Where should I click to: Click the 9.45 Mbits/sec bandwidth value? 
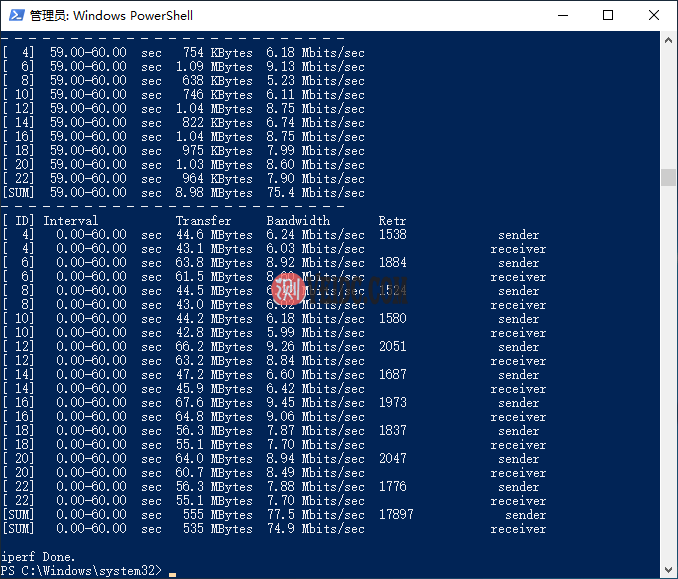(x=316, y=403)
